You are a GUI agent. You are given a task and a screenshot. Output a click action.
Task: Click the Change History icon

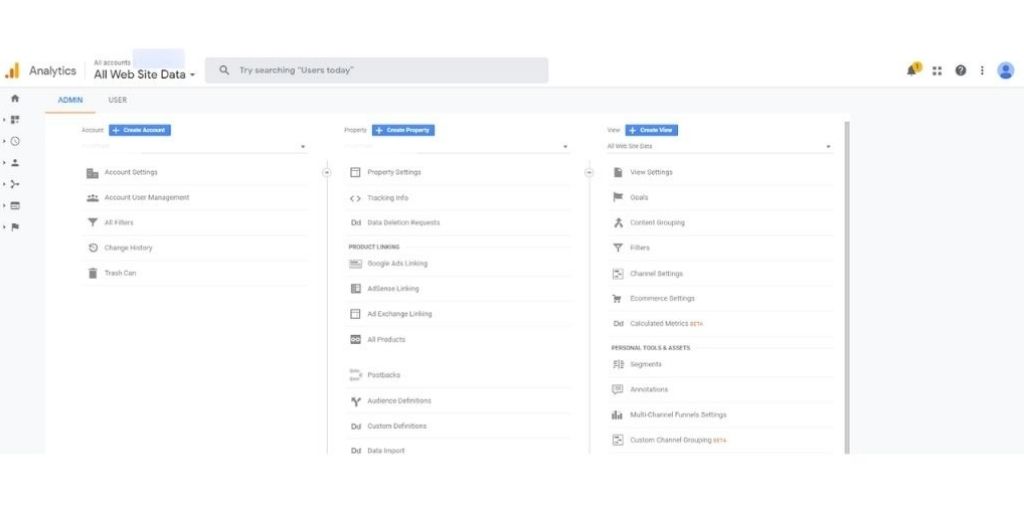point(93,248)
